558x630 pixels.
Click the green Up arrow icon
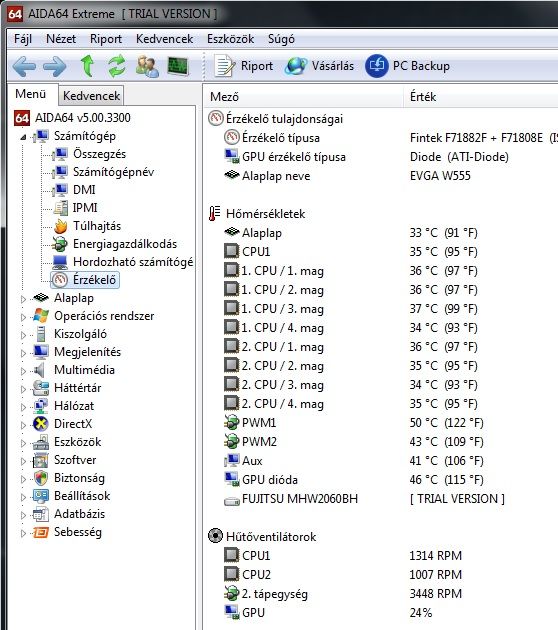click(88, 66)
